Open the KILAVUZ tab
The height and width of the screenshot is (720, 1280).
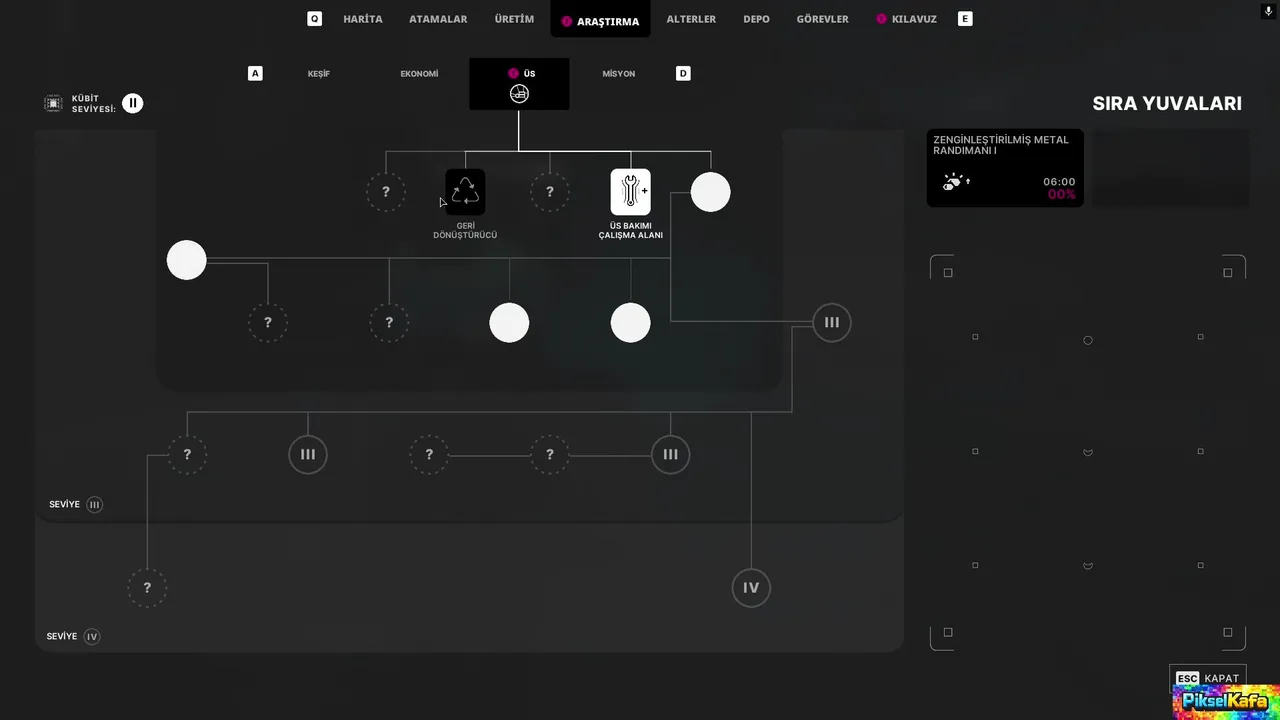coord(907,19)
